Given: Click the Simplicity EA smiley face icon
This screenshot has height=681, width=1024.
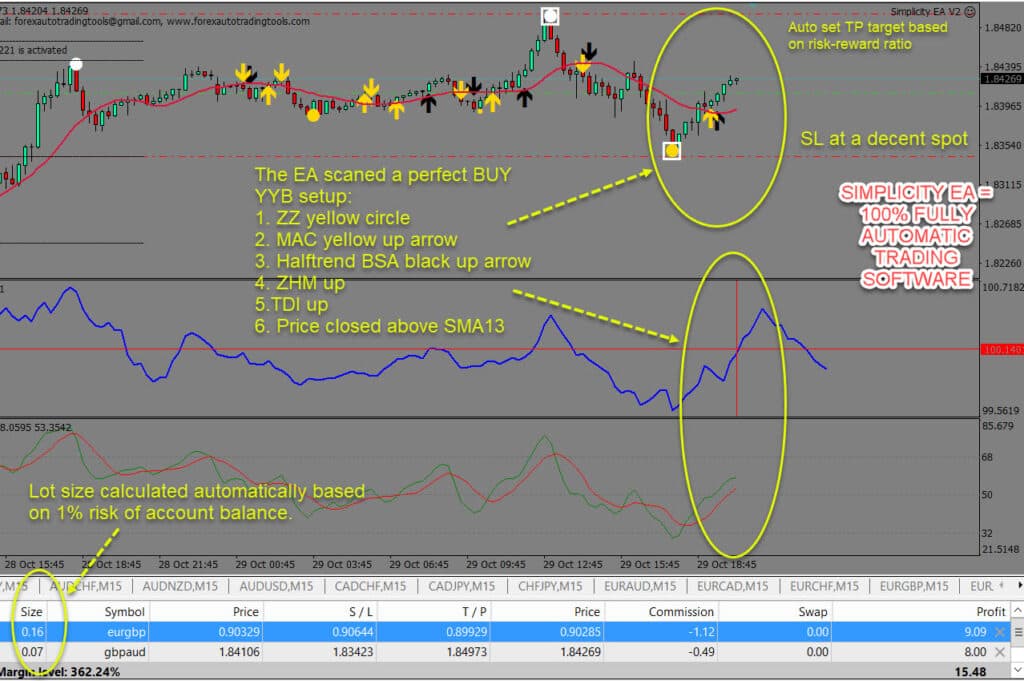Looking at the screenshot, I should 970,12.
